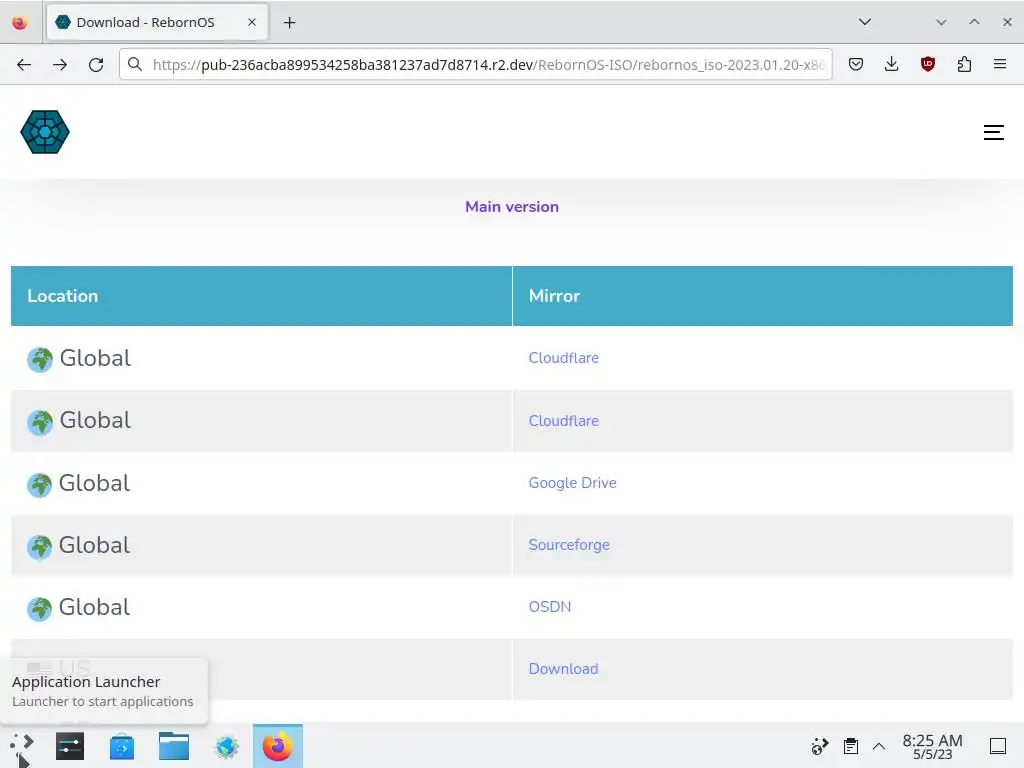Open the uBlock Origin extension

[927, 64]
